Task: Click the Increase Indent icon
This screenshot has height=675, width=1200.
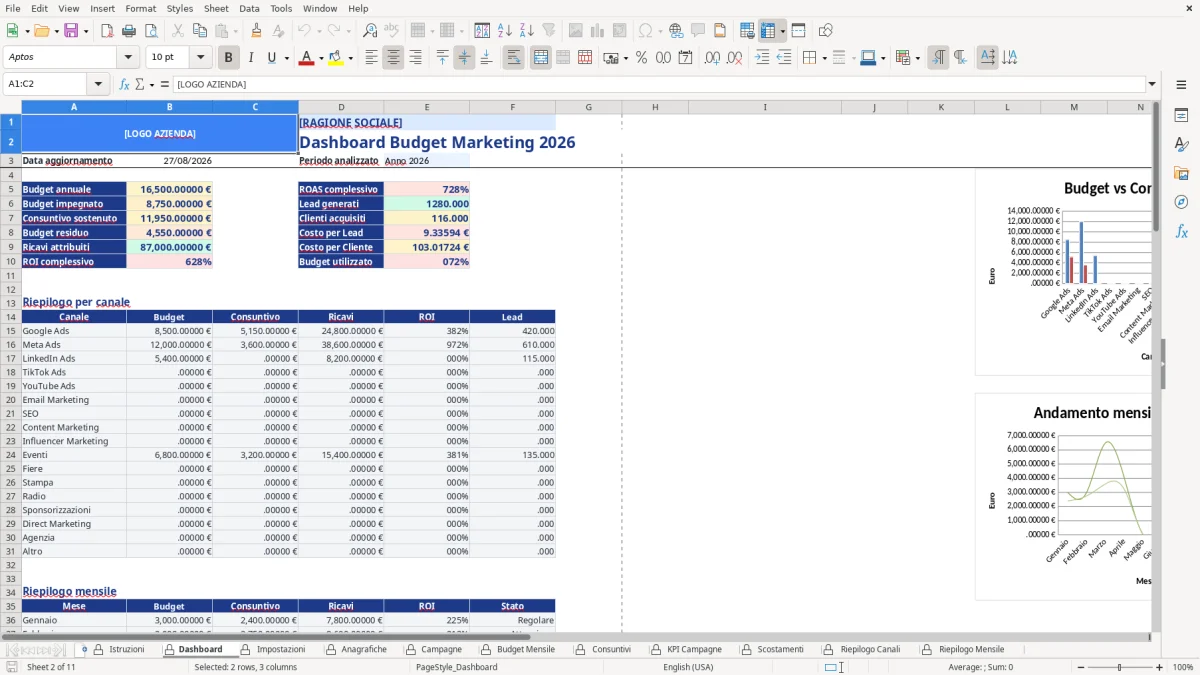Action: 762,58
